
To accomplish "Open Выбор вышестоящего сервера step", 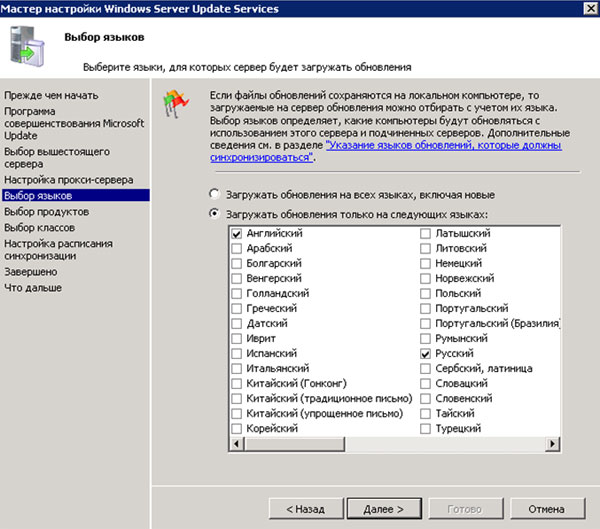I will (x=57, y=158).
